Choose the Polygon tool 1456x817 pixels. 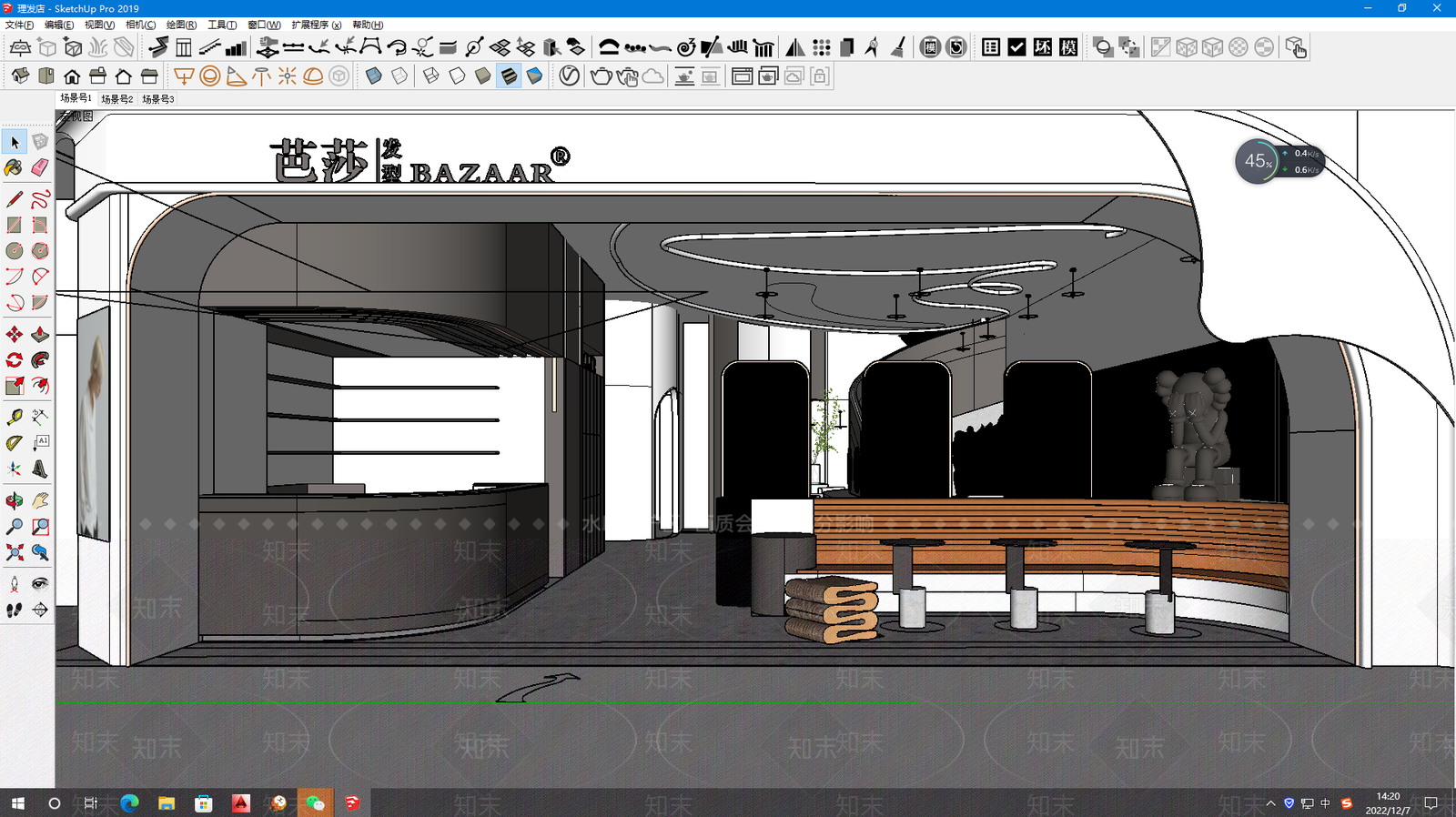coord(40,250)
